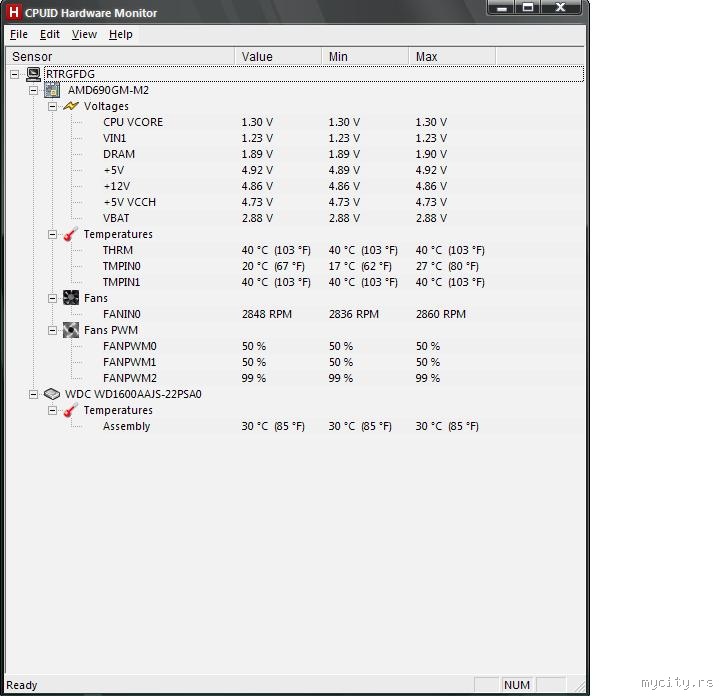Collapse the RTRGFDG root node
The width and height of the screenshot is (720, 696).
point(15,74)
